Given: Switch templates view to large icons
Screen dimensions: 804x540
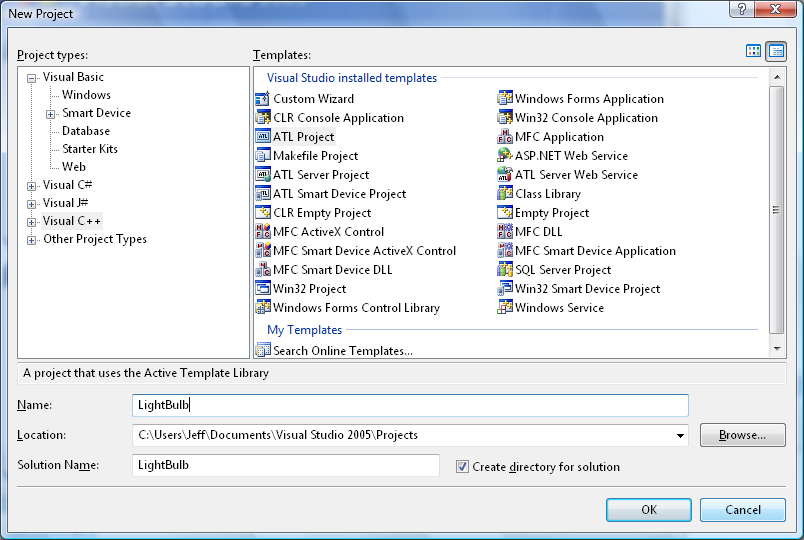Looking at the screenshot, I should tap(753, 51).
